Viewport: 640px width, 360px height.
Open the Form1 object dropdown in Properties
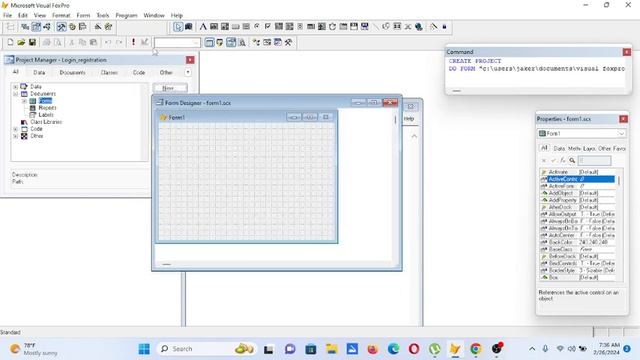(x=621, y=133)
